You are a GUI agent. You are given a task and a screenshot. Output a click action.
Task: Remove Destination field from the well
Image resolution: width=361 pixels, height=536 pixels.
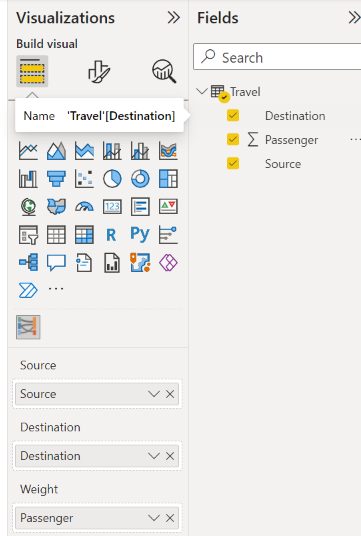(170, 456)
